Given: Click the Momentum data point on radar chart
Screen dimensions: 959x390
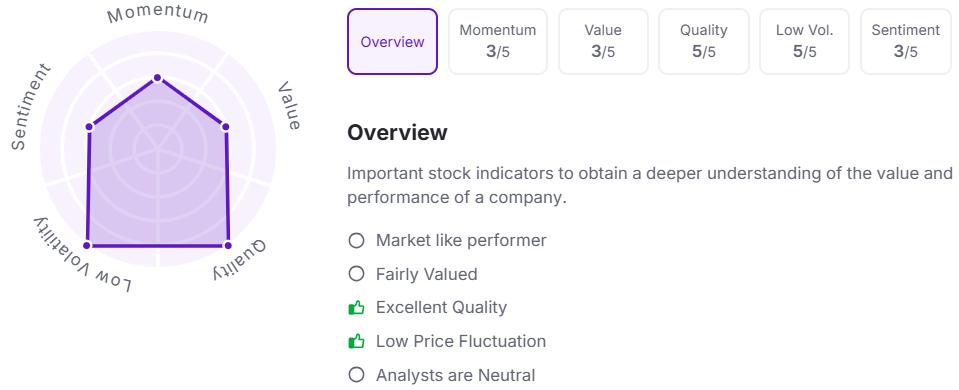Looking at the screenshot, I should point(157,78).
